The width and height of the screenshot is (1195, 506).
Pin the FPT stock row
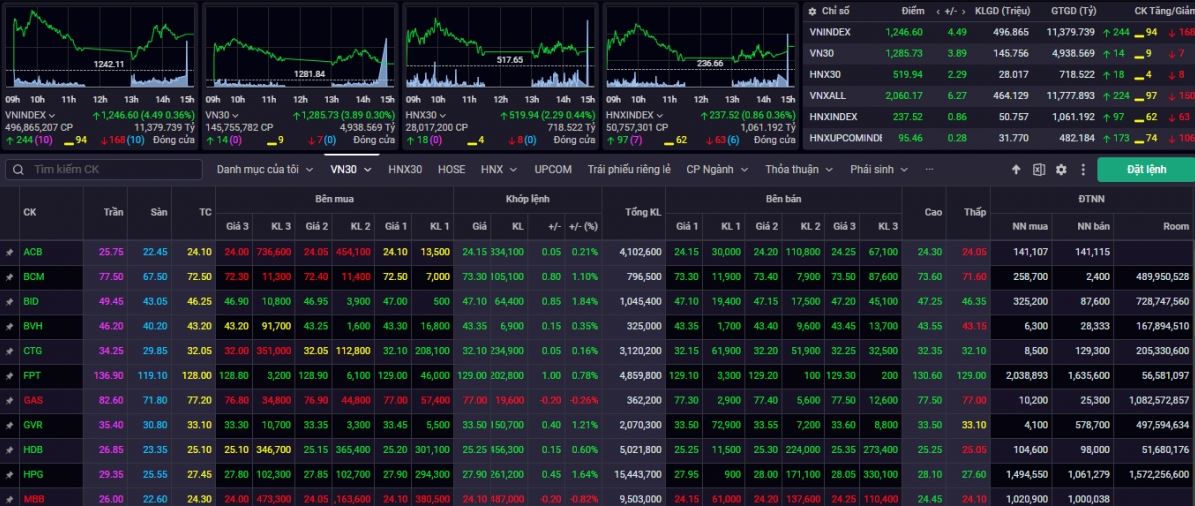(x=10, y=375)
